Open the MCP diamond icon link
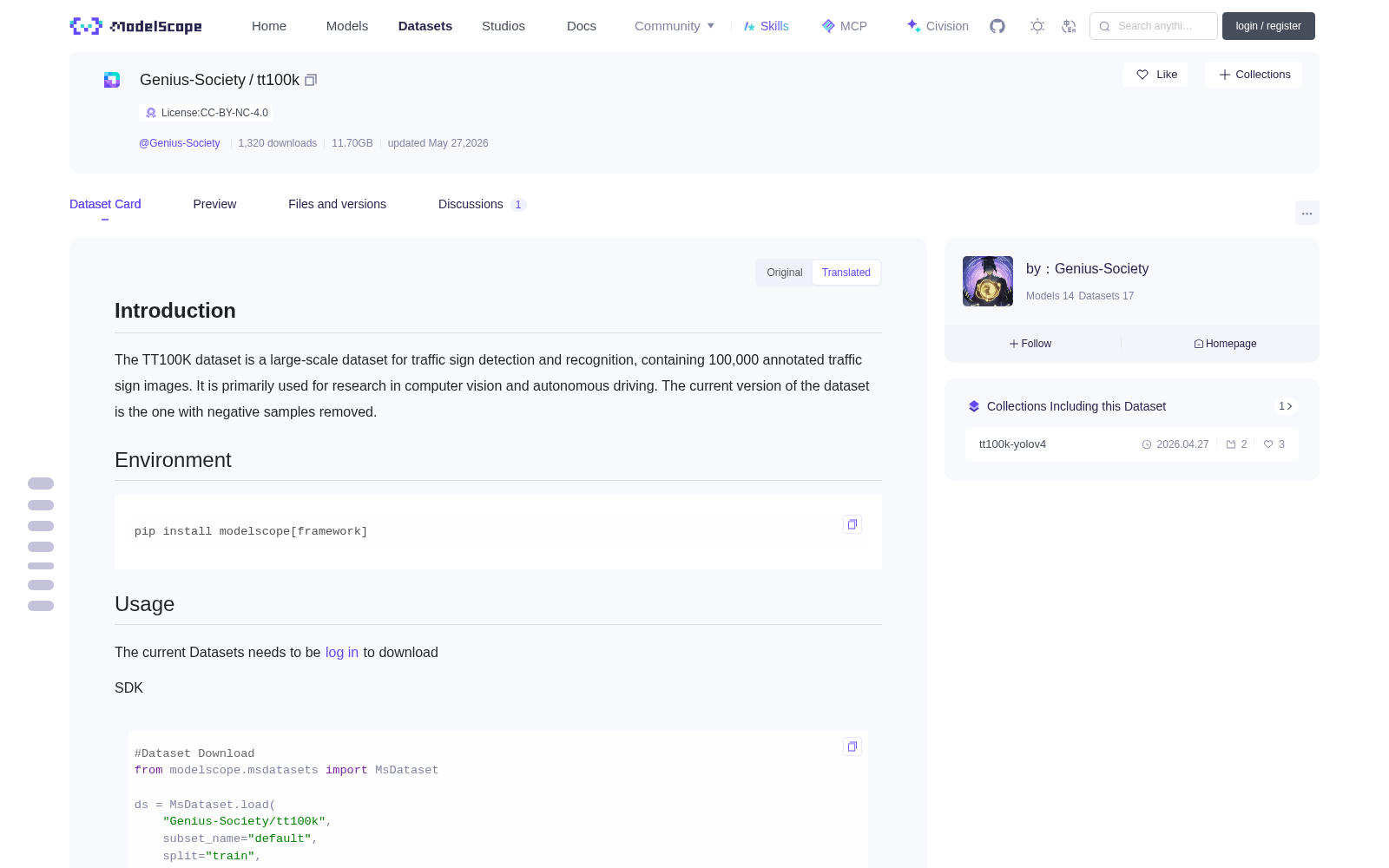The height and width of the screenshot is (868, 1389). pyautogui.click(x=844, y=26)
